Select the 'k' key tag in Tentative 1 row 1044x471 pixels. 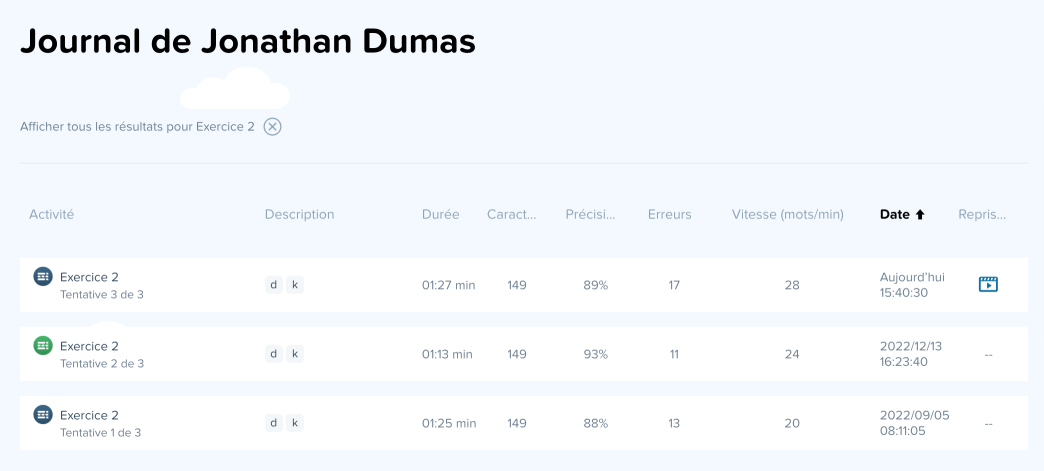[294, 423]
